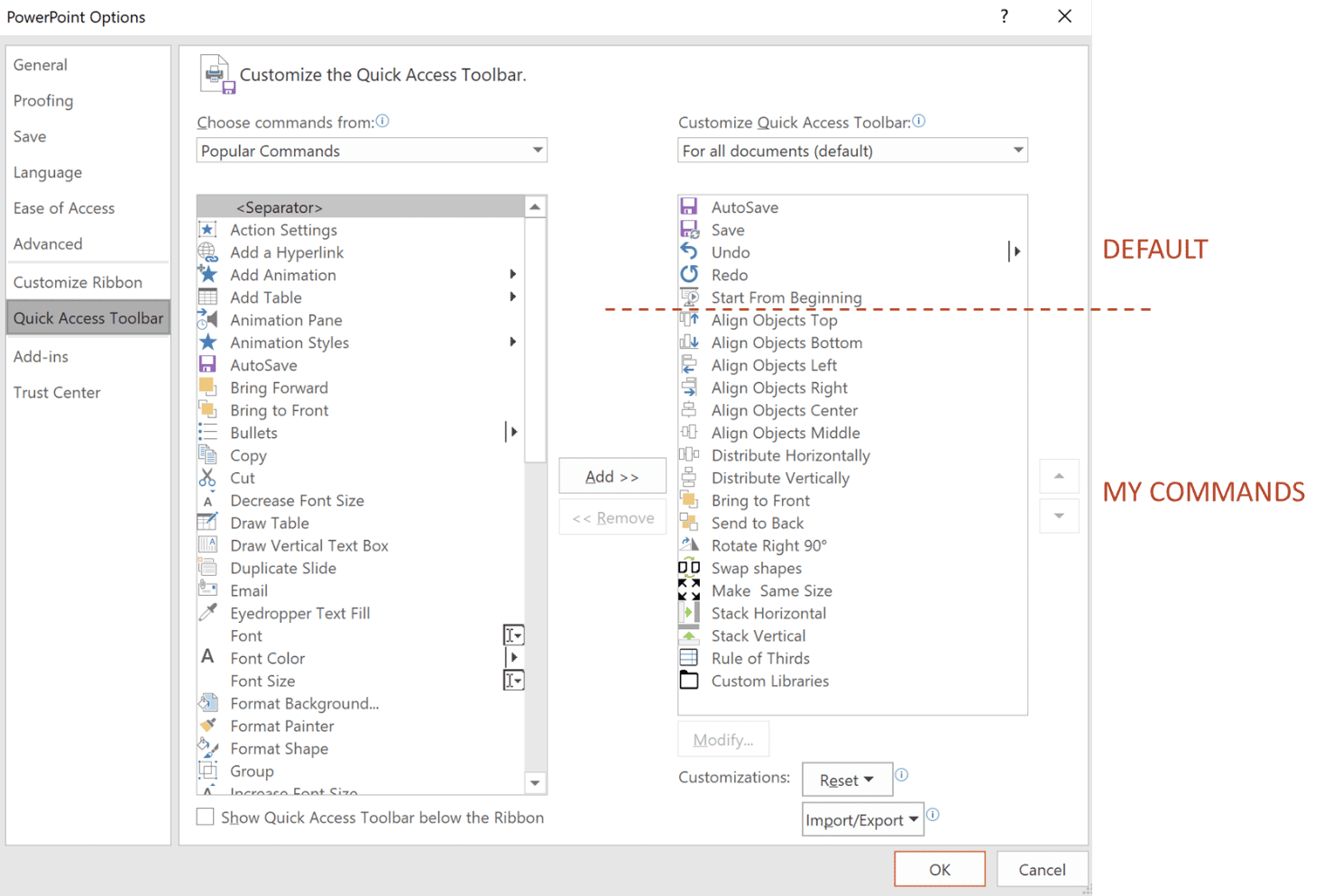Select Draw Vertical Text Box command
Viewport: 1324px width, 896px height.
pos(361,545)
